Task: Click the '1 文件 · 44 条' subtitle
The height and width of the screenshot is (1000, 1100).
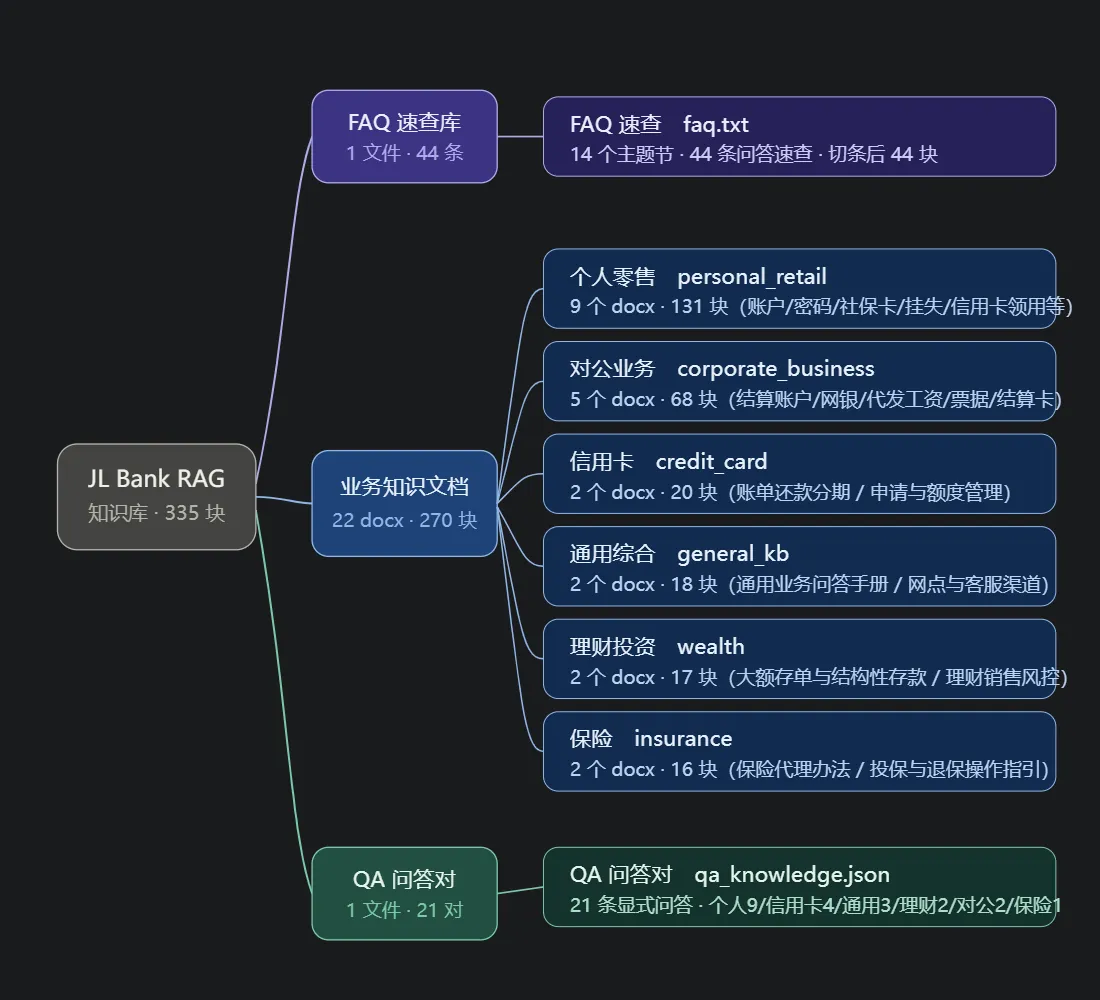Action: pos(405,152)
